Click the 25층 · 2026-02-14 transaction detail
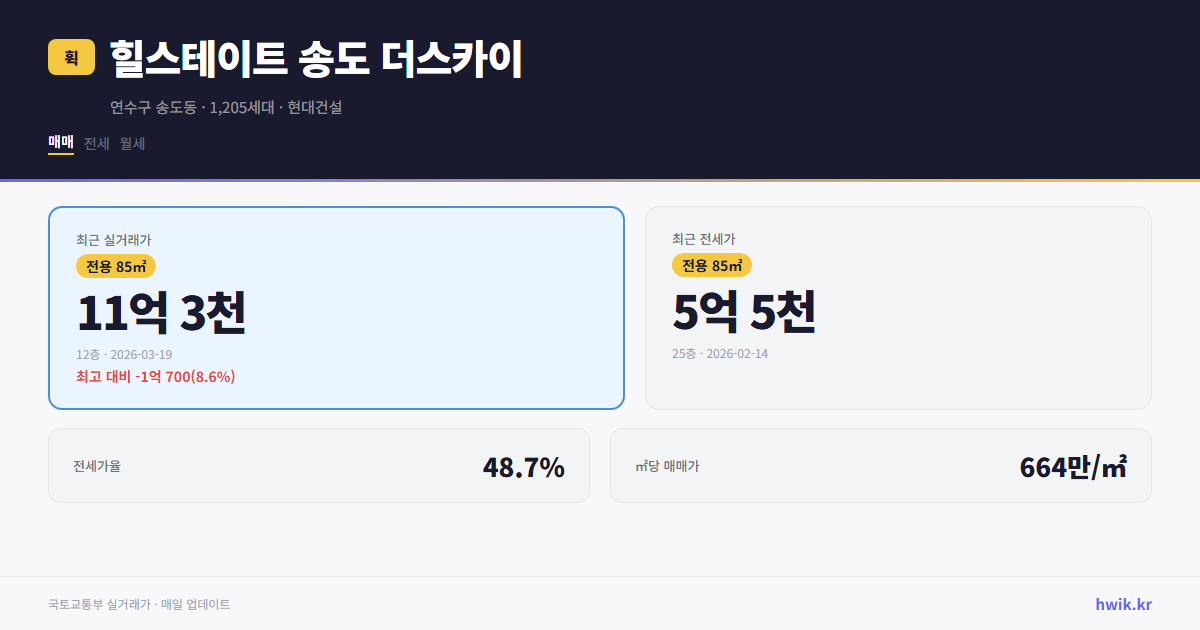 coord(723,354)
